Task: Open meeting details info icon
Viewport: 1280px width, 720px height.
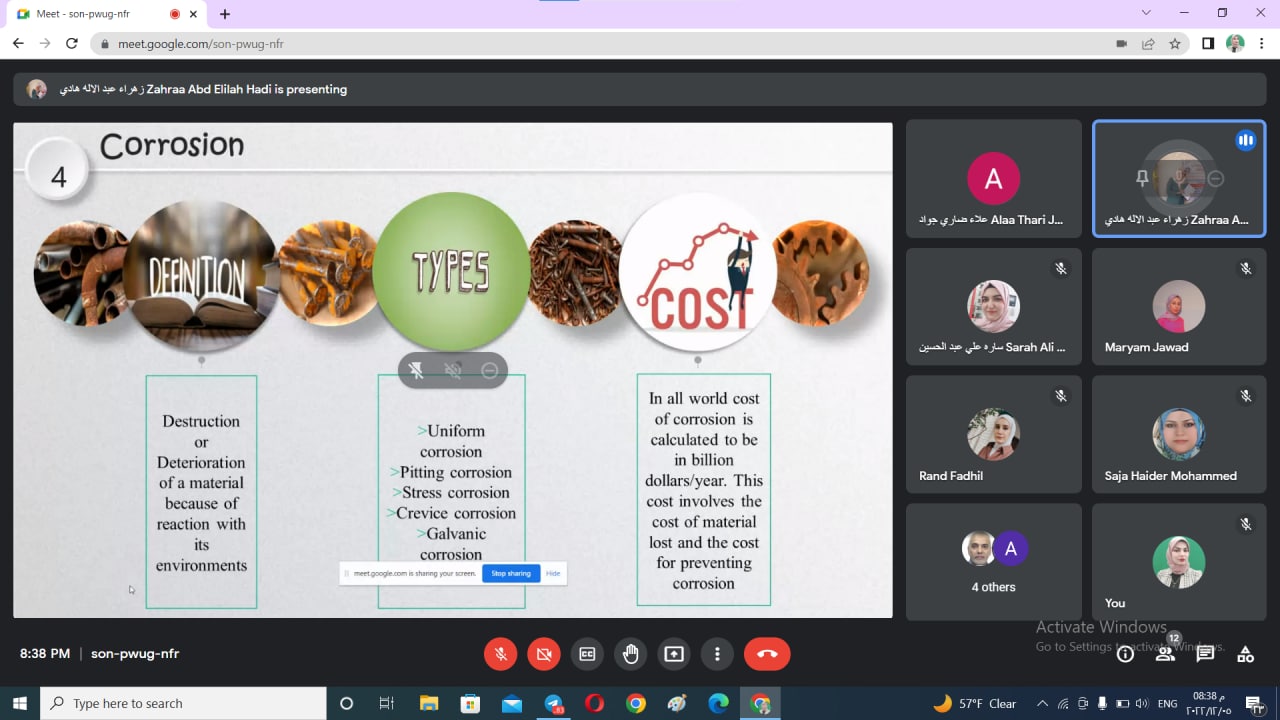Action: click(x=1125, y=654)
